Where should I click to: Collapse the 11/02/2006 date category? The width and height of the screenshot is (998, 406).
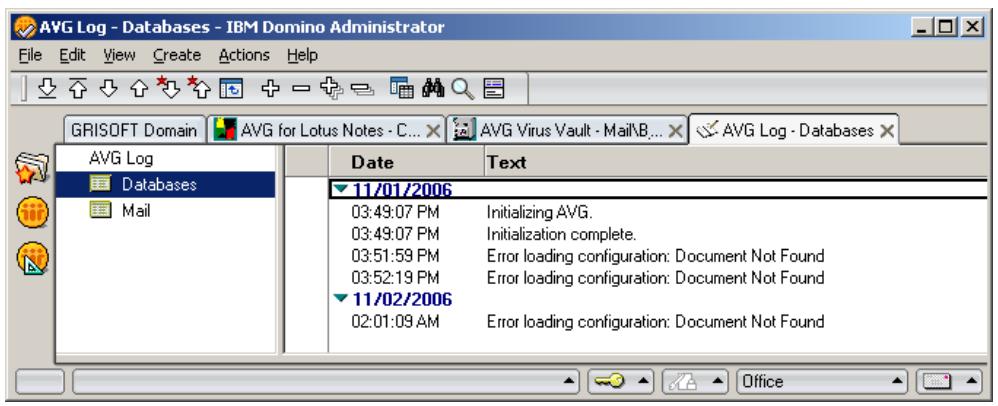[341, 298]
